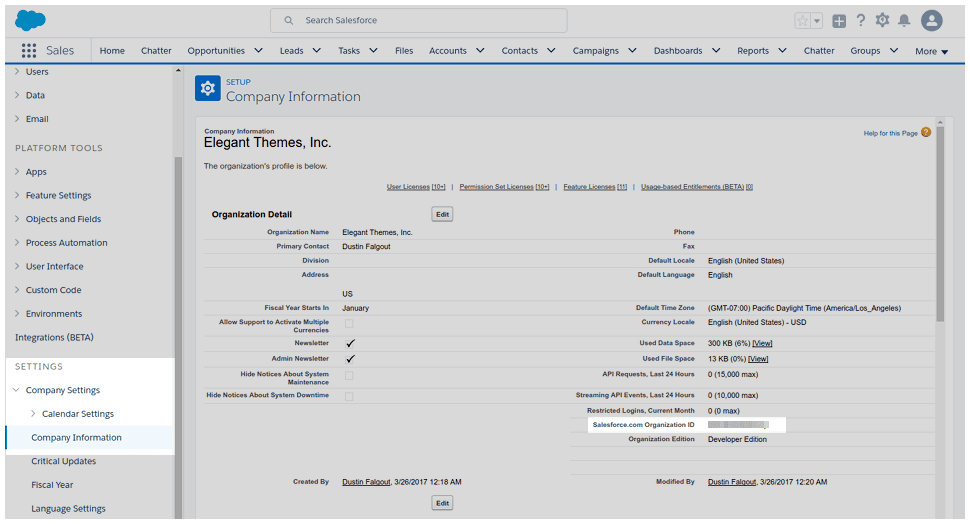Switch to the Files tab

pyautogui.click(x=404, y=51)
